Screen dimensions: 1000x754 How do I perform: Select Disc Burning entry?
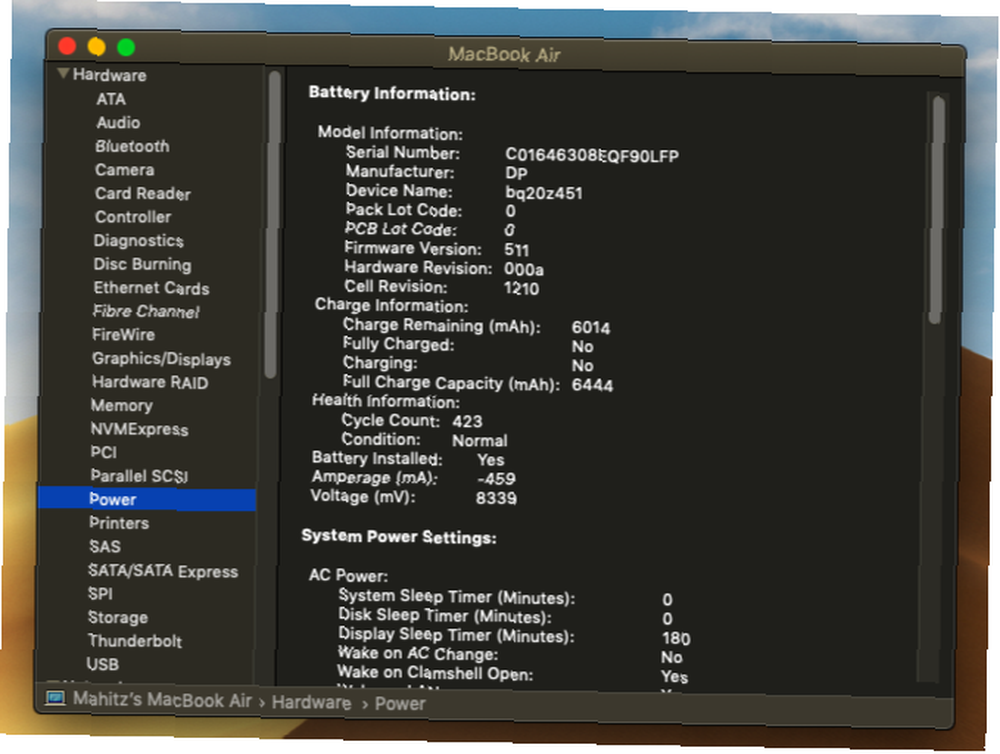(x=142, y=264)
